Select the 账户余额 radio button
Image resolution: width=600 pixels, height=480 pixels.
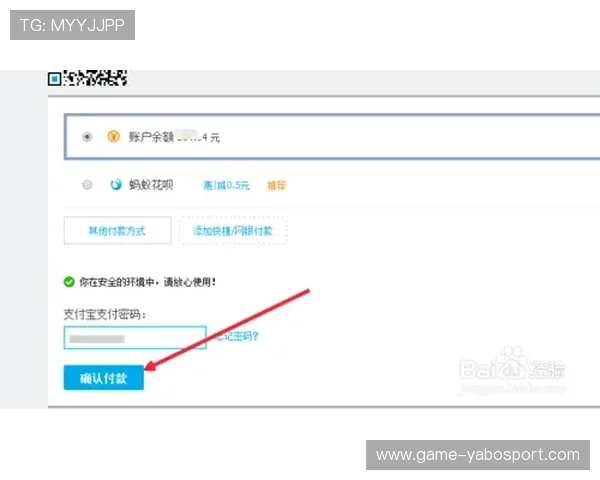pos(87,137)
